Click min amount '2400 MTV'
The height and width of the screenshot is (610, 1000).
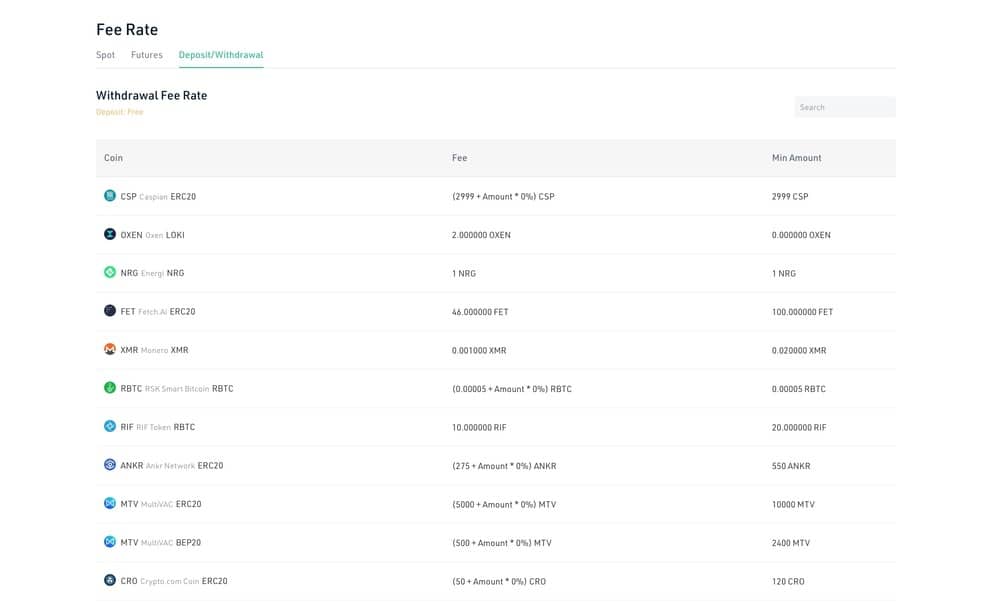pyautogui.click(x=790, y=543)
